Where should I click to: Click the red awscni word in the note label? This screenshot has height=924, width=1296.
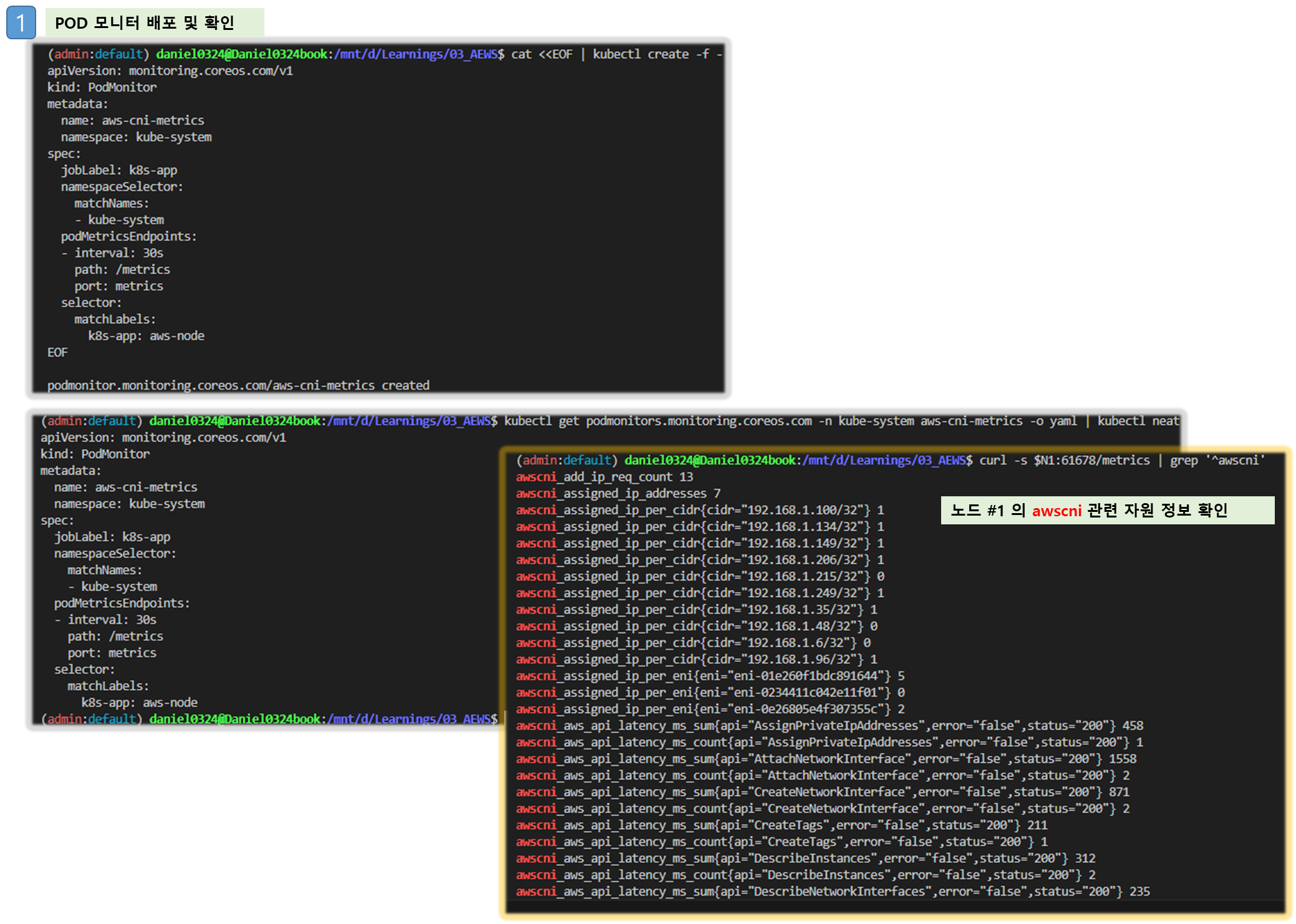click(x=1056, y=511)
